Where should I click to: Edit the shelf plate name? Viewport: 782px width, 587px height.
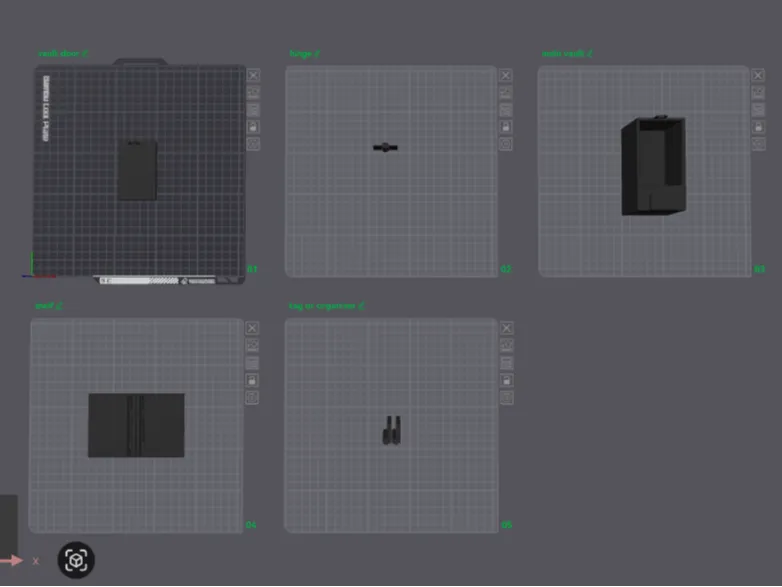tap(59, 306)
